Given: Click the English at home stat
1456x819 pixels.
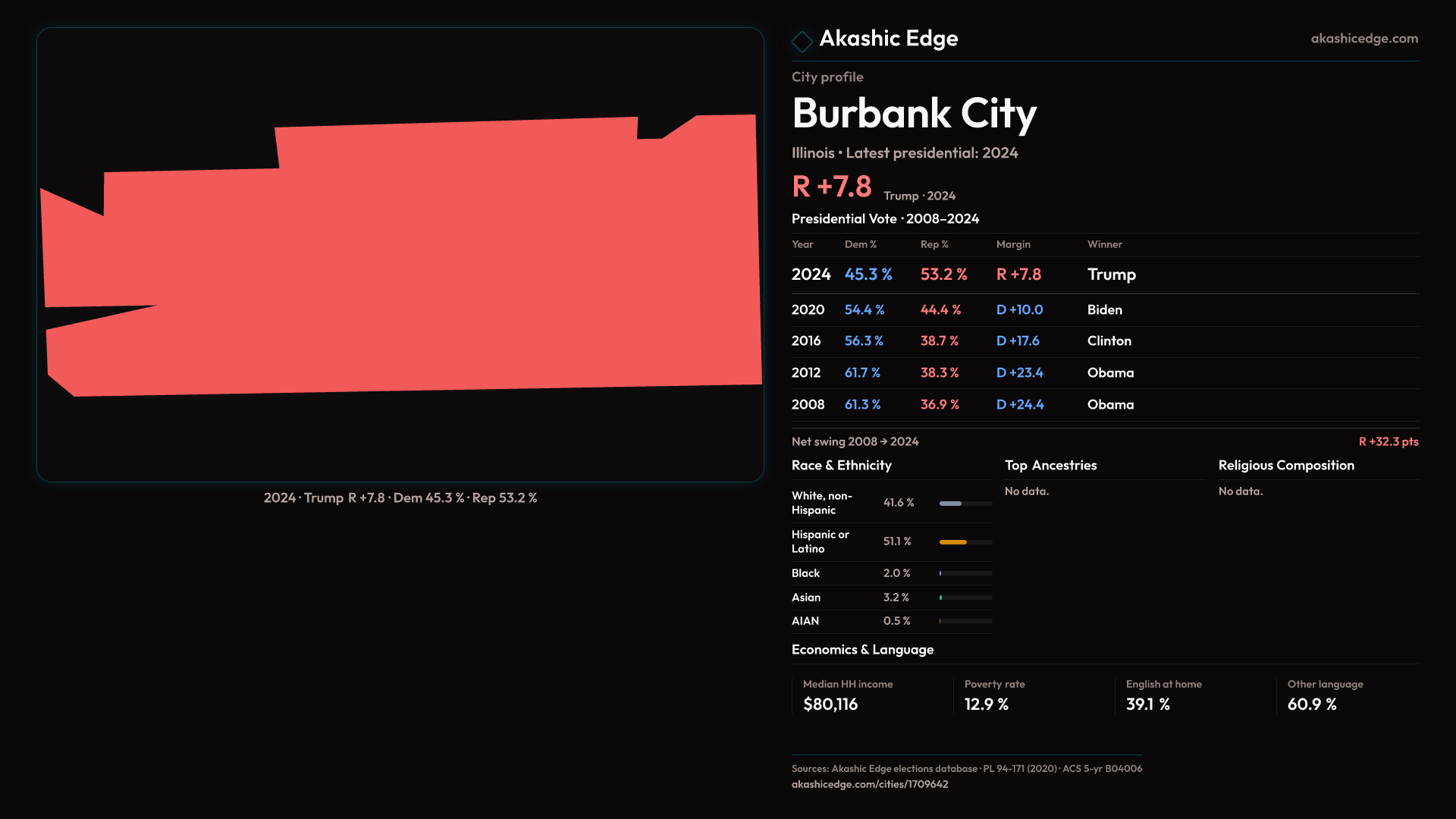Looking at the screenshot, I should click(x=1147, y=704).
